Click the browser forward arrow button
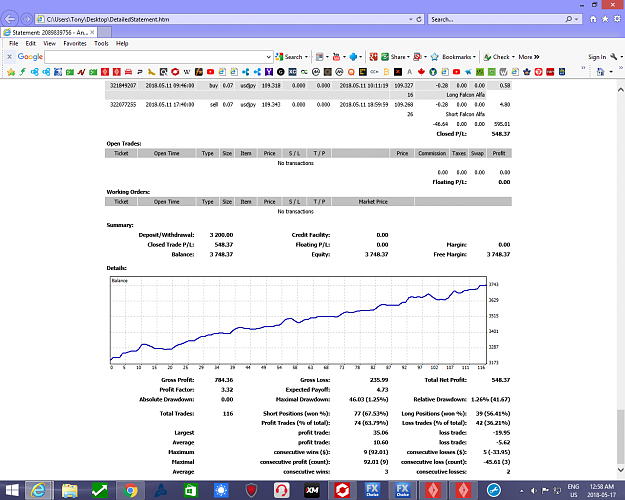The image size is (625, 500). [x=26, y=19]
